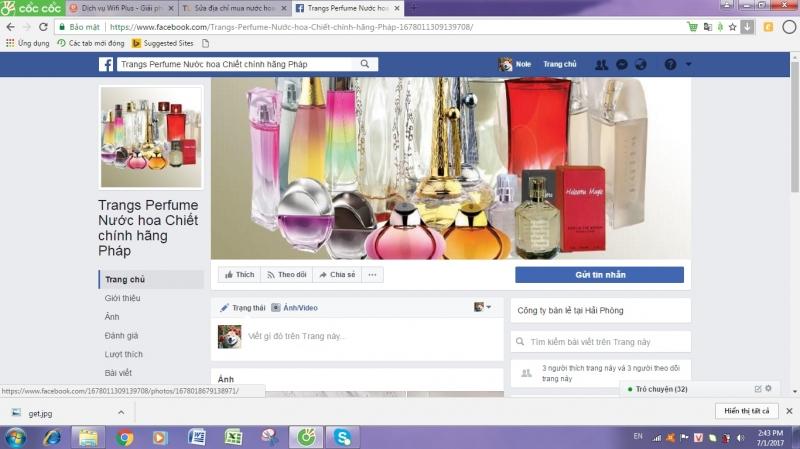
Task: Click the Chia sẻ share button
Action: click(x=336, y=274)
